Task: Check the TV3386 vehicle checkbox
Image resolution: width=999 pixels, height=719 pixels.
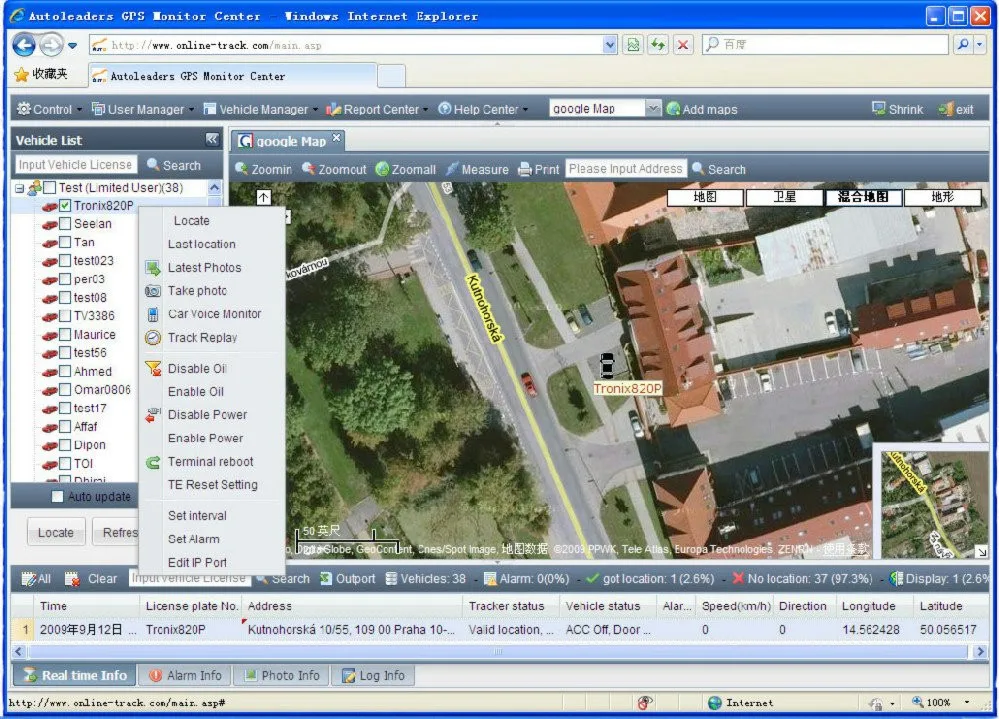Action: 65,316
